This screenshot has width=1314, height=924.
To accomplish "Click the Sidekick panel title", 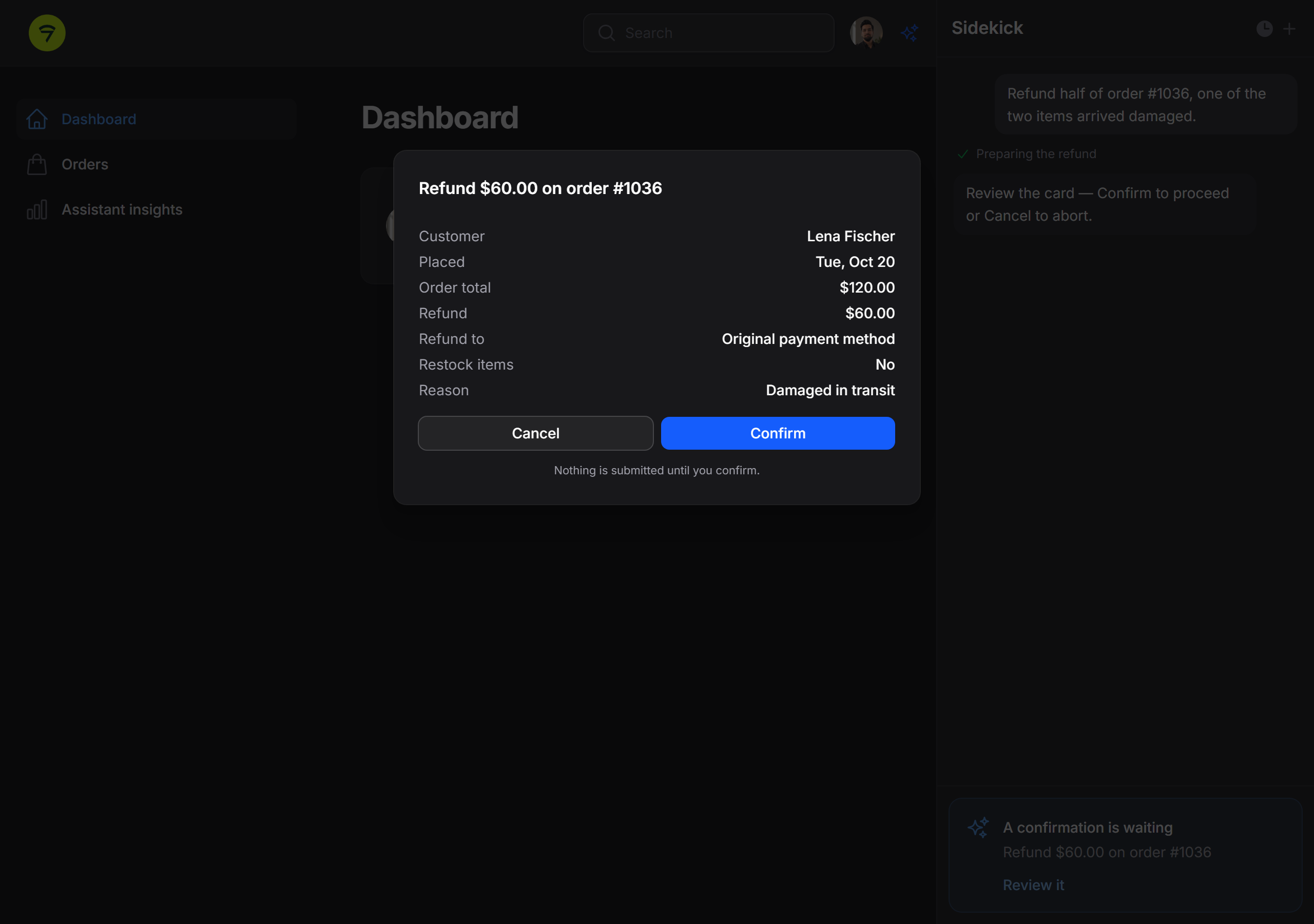I will click(x=987, y=28).
